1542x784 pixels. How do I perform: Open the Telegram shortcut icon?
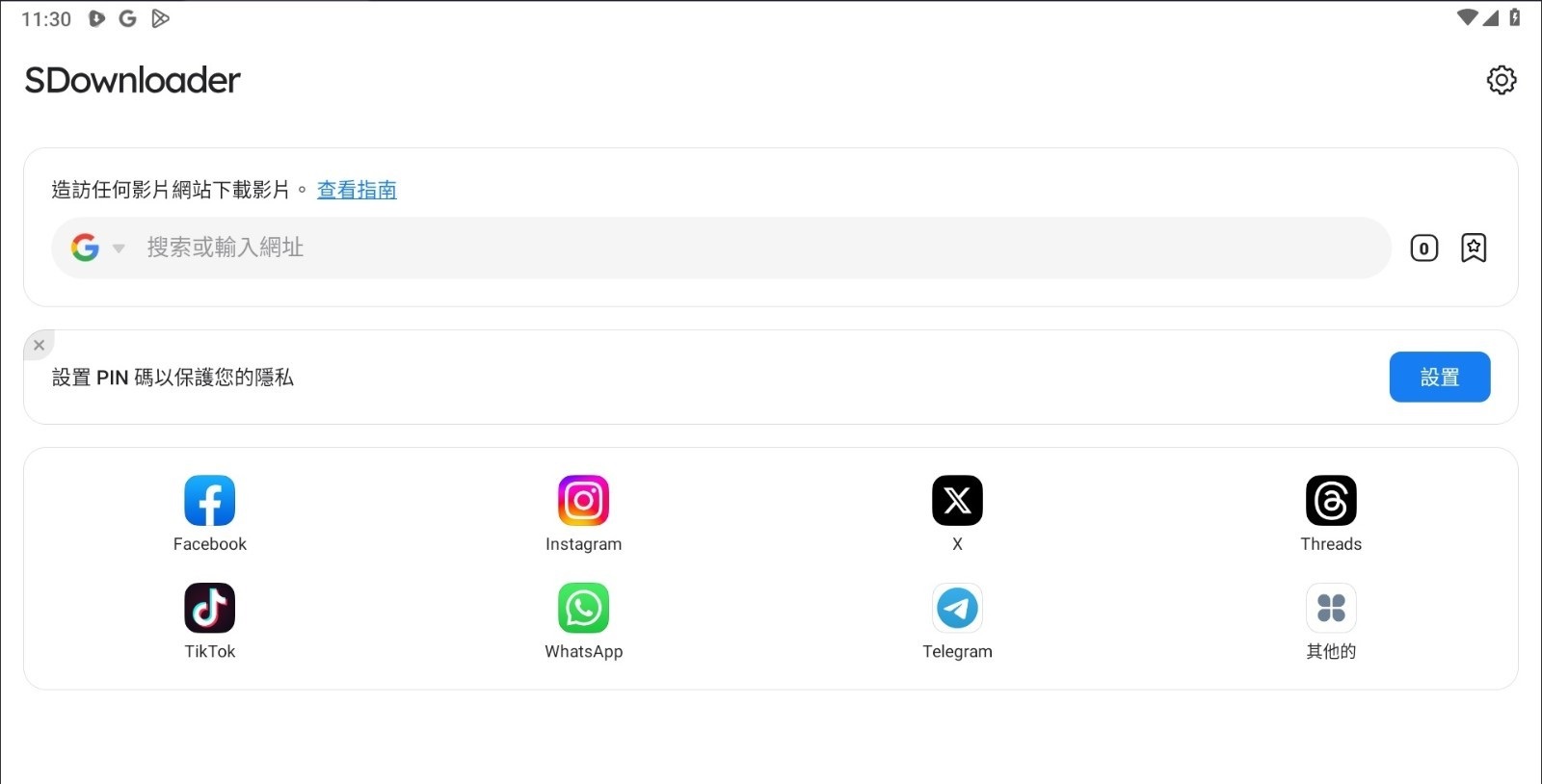coord(957,608)
